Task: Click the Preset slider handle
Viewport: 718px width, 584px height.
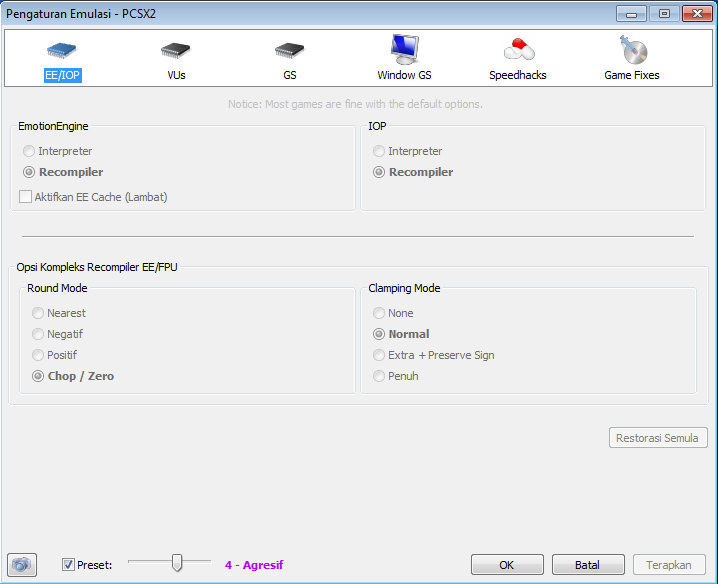Action: [177, 563]
